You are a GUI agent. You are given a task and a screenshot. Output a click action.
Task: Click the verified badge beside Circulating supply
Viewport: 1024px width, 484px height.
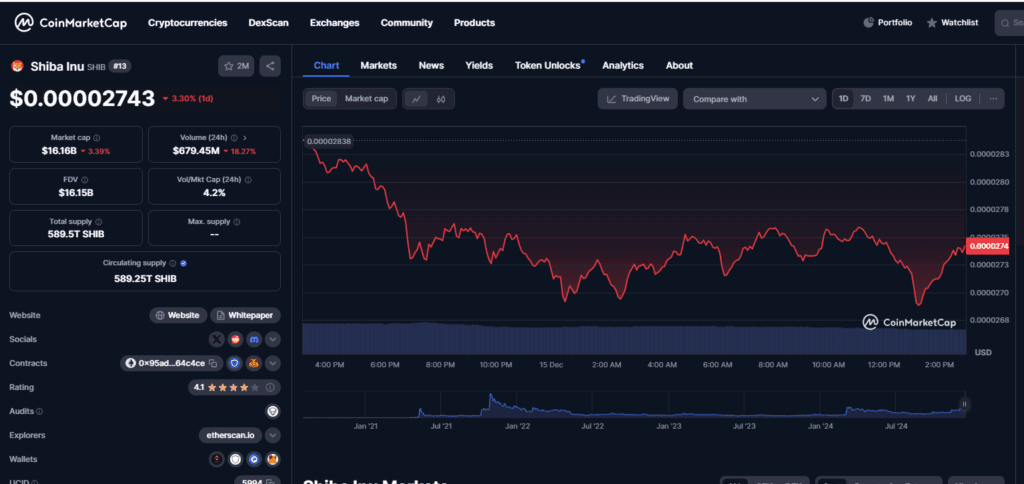tap(184, 263)
